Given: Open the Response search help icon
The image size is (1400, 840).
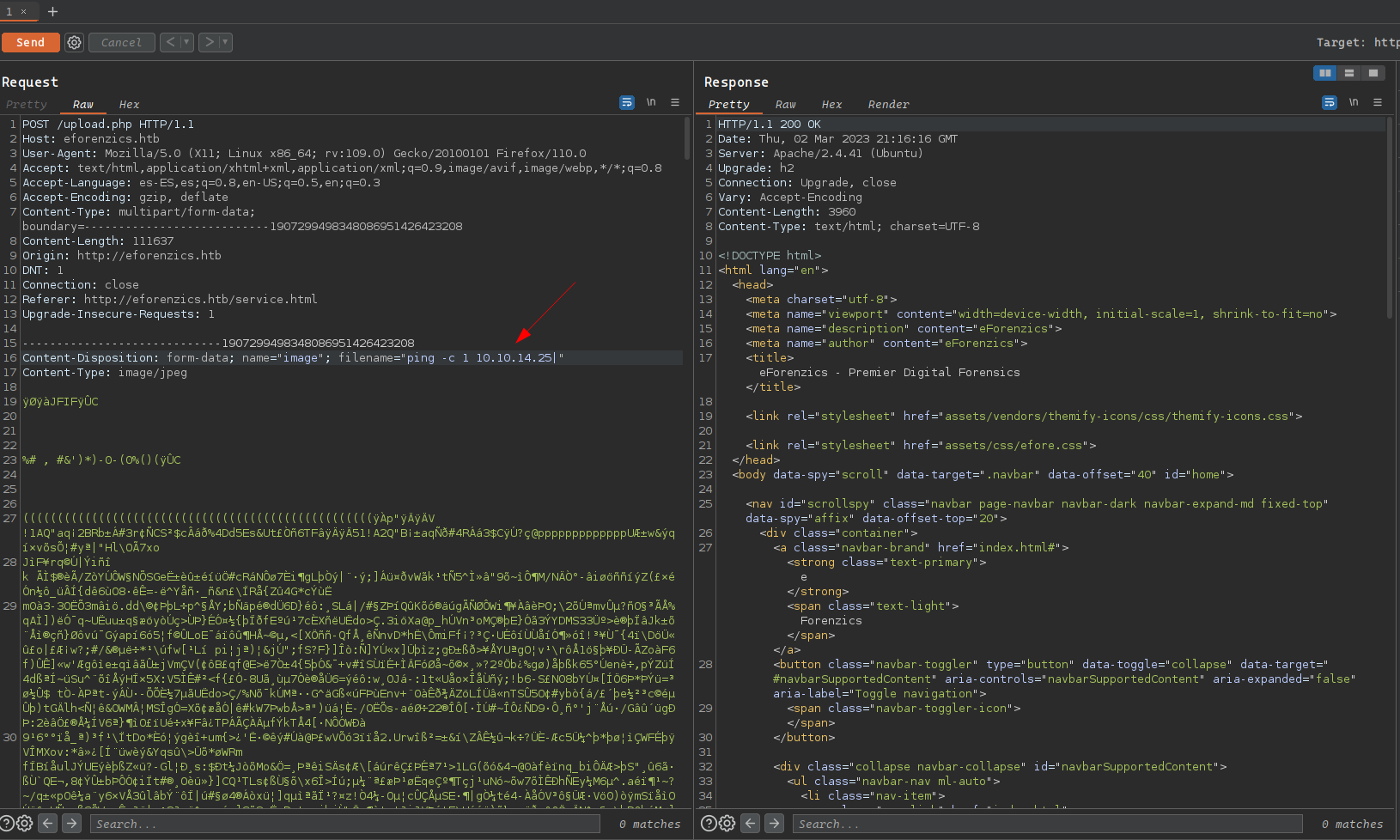Looking at the screenshot, I should (709, 823).
